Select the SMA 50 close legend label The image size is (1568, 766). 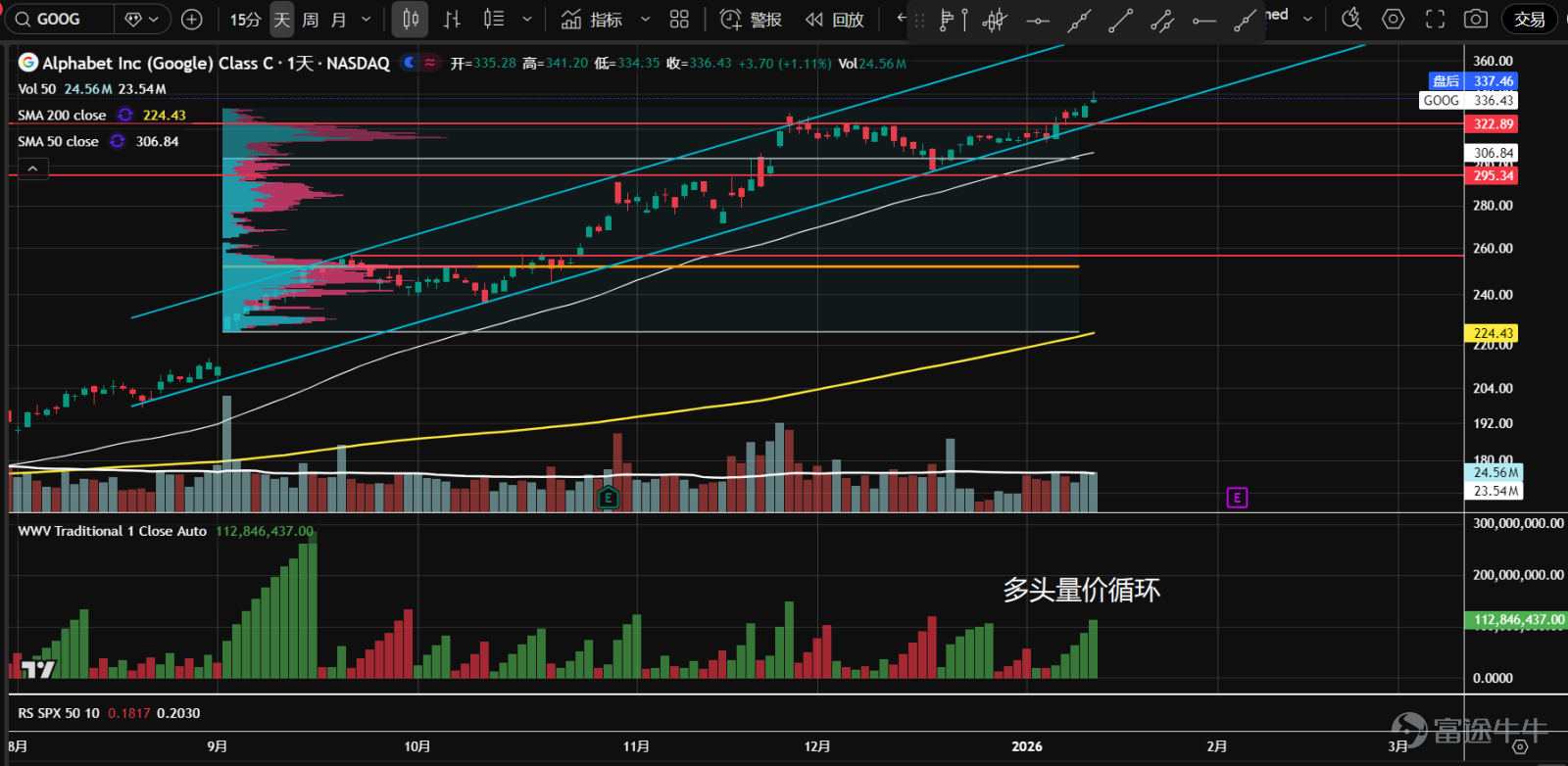pos(58,141)
